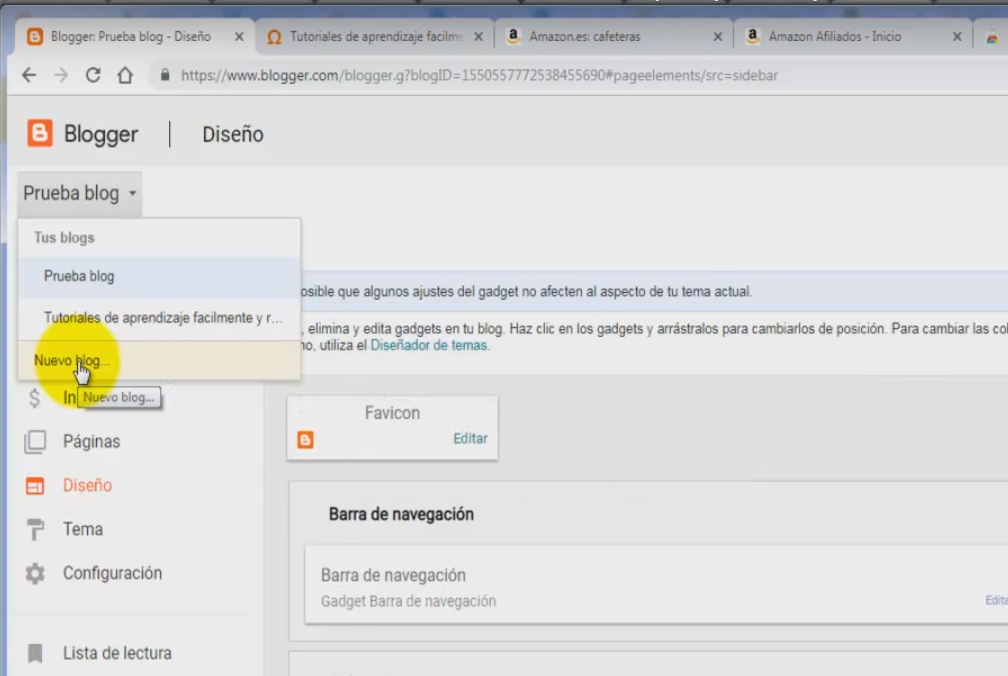The image size is (1008, 676).
Task: Select Prueba blog in the Tus blogs list
Action: (159, 276)
